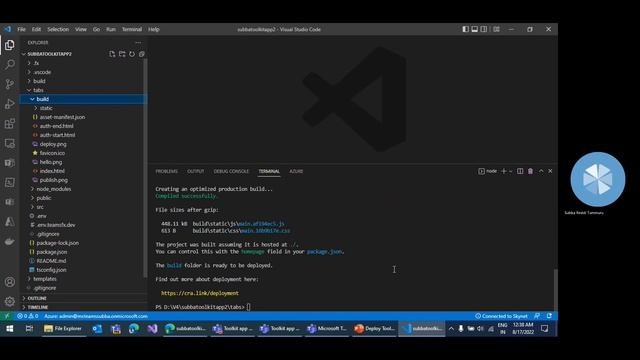Click the feedback icon in status bar
This screenshot has height=360, width=640.
click(x=537, y=316)
